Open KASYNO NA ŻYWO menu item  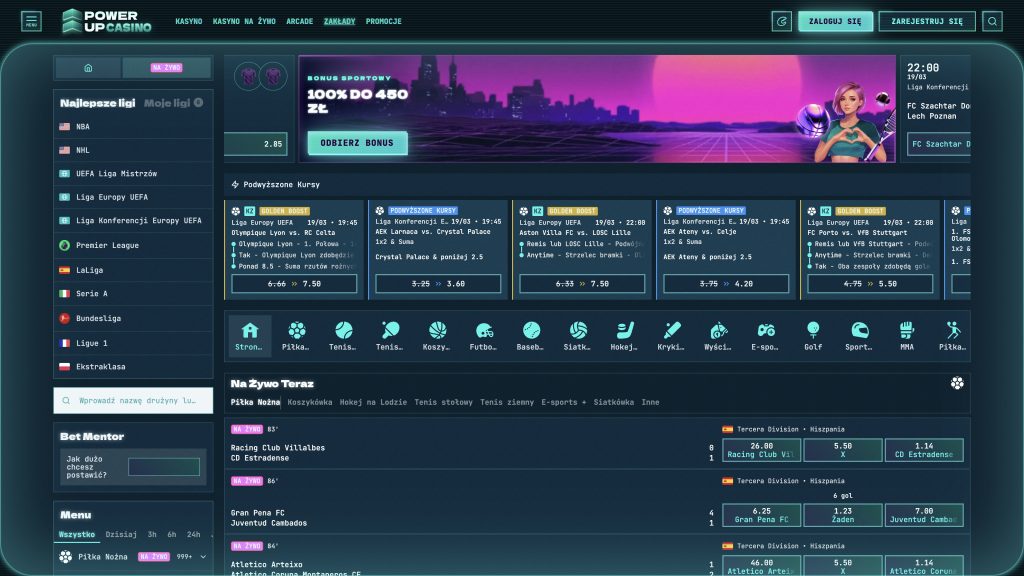point(244,22)
